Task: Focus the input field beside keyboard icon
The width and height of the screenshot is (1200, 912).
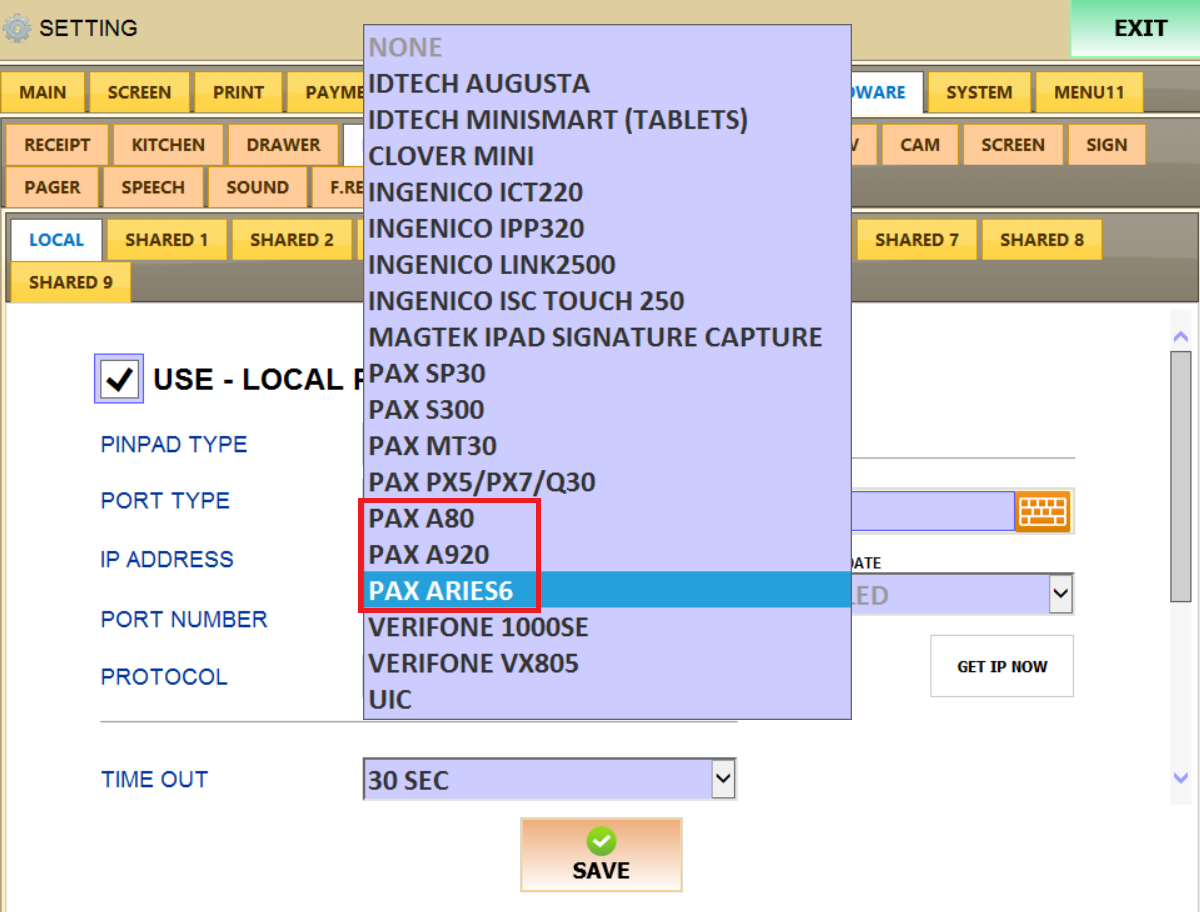Action: pyautogui.click(x=933, y=511)
